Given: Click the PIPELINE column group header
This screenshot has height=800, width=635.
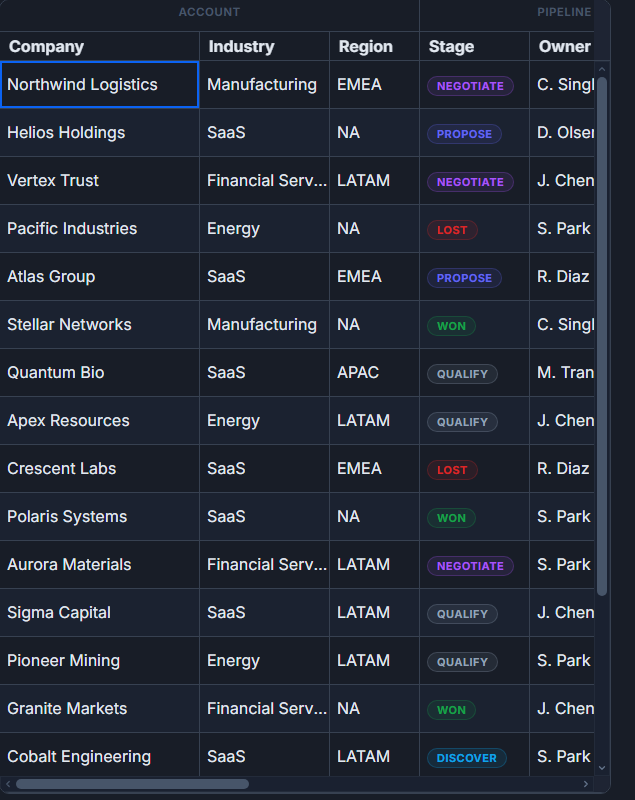Looking at the screenshot, I should (x=564, y=12).
